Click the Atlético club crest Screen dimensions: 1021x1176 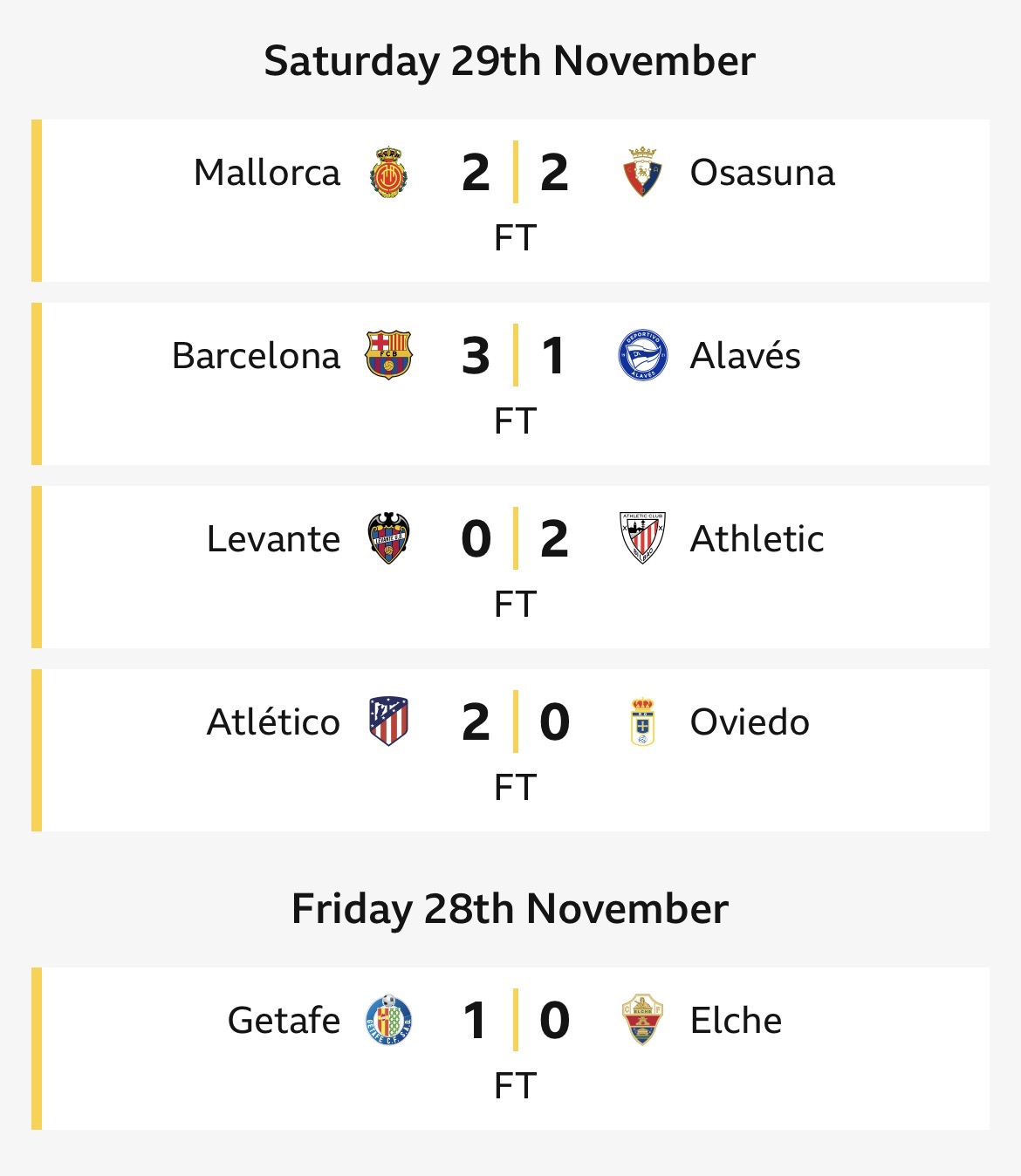(388, 721)
